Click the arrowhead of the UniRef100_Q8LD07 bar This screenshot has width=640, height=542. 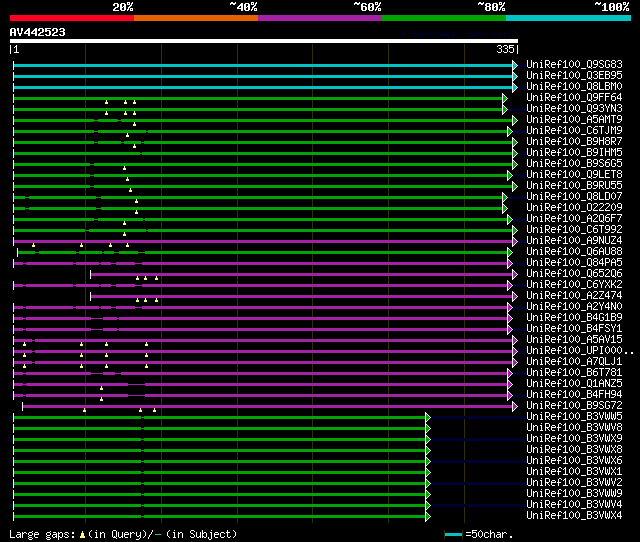[505, 197]
